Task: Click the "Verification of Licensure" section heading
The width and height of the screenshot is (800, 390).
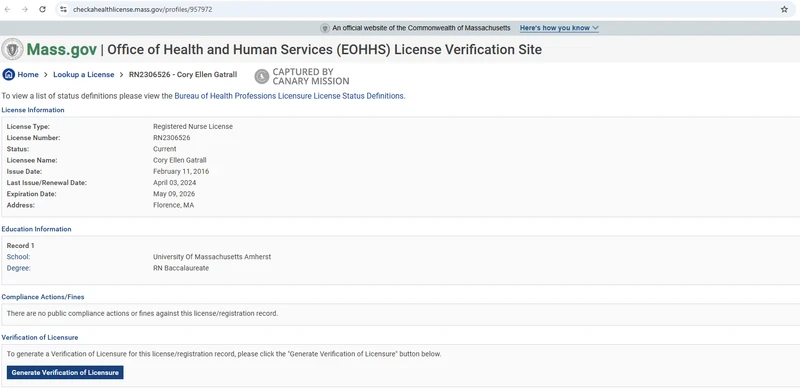Action: [x=40, y=337]
